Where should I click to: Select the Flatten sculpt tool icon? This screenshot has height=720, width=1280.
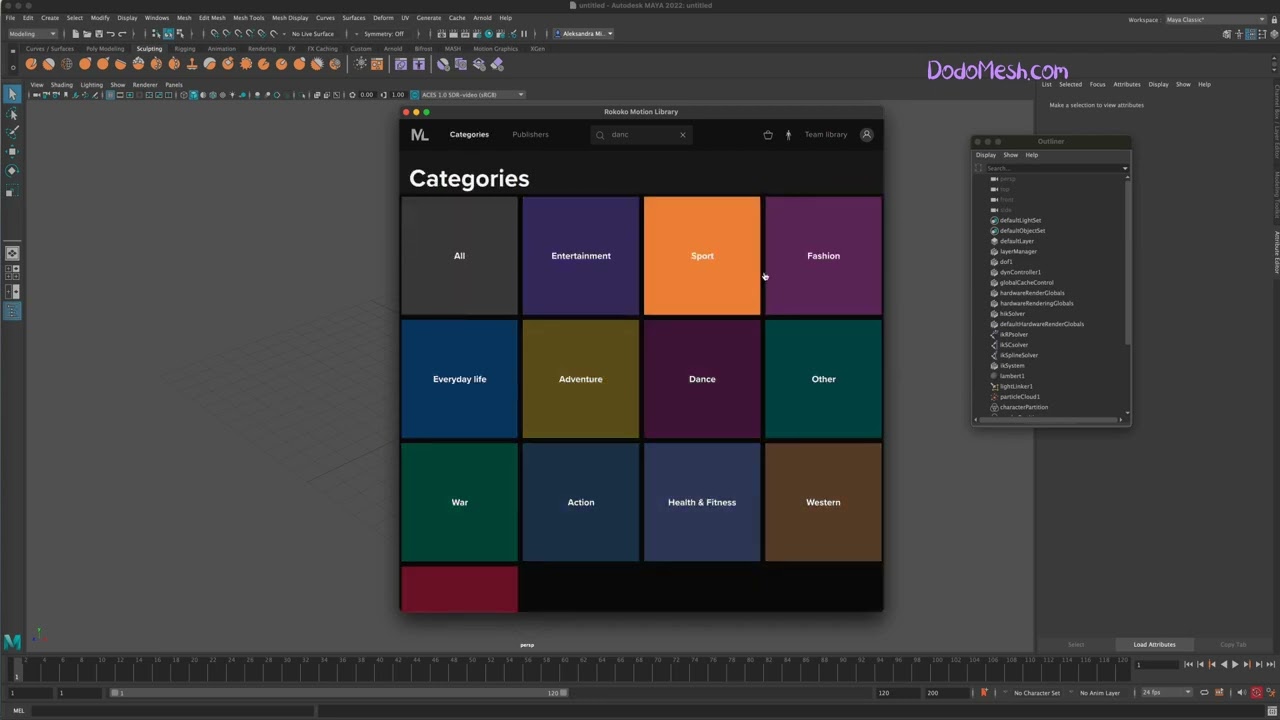(121, 64)
